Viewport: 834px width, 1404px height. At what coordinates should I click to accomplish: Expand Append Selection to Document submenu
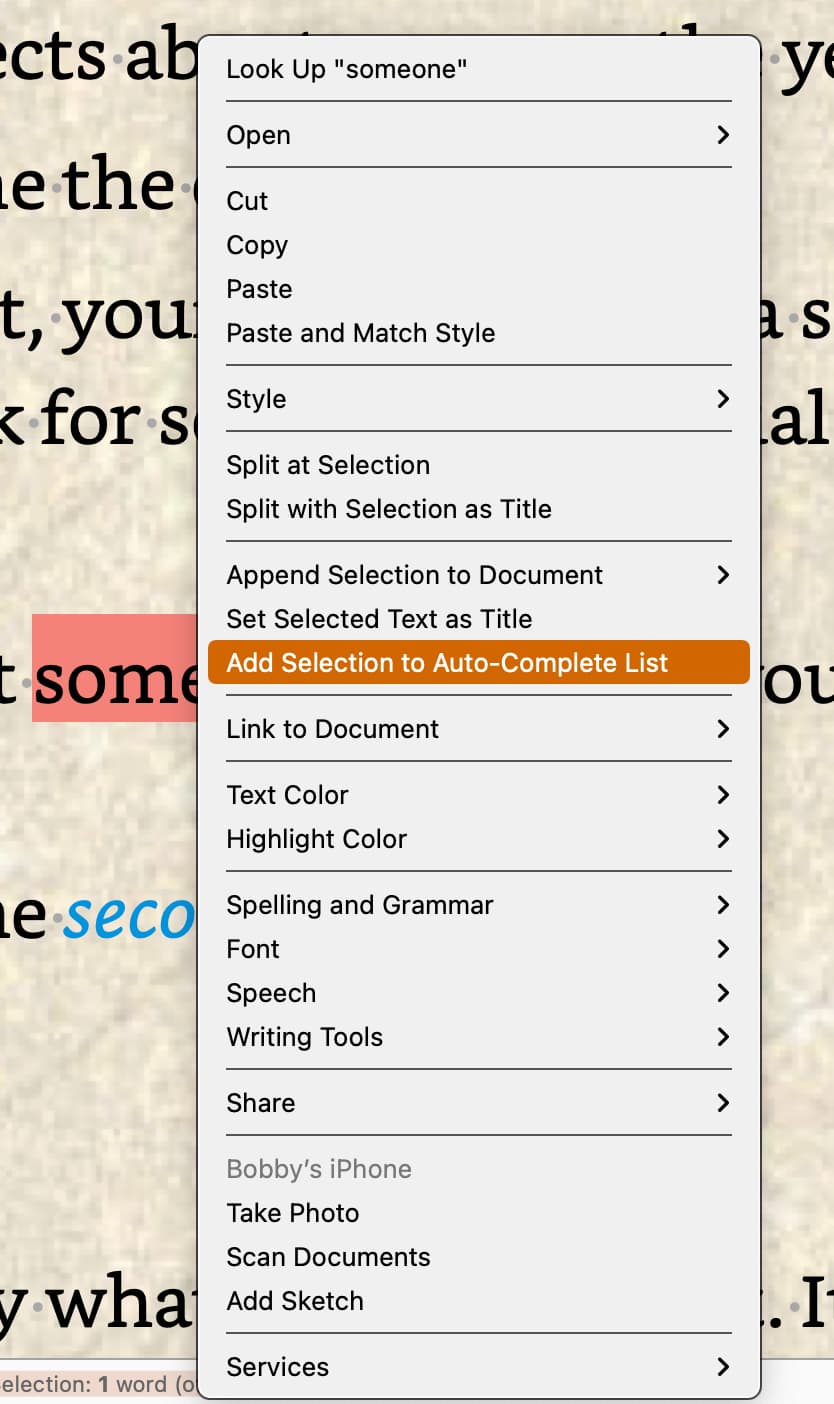478,575
